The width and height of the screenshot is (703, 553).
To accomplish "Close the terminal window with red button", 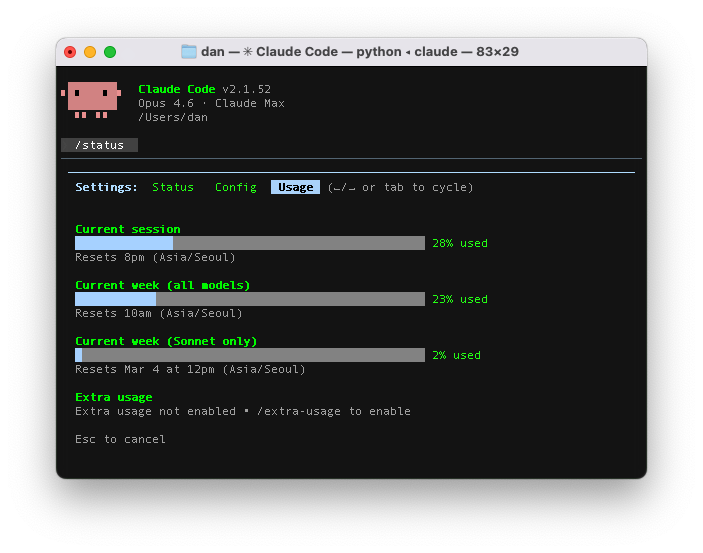I will [70, 52].
